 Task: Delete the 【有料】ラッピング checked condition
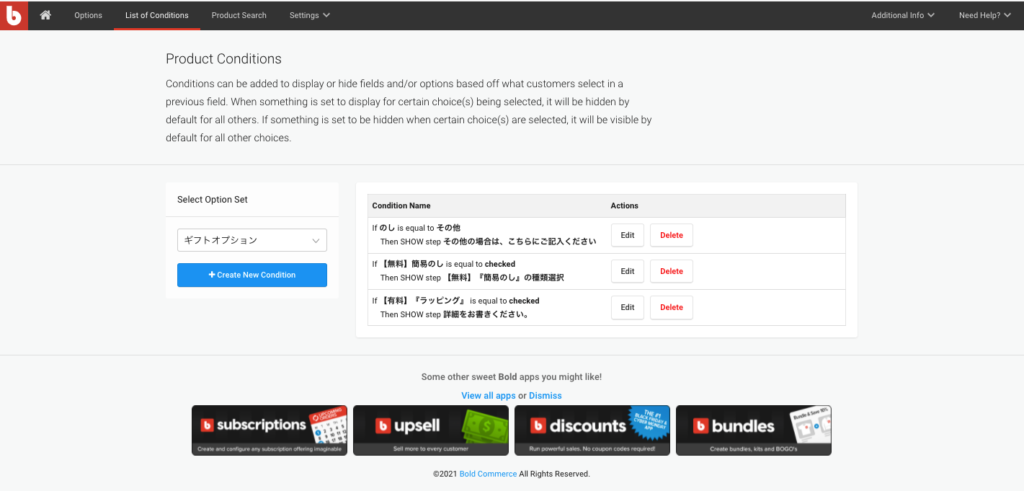point(671,307)
